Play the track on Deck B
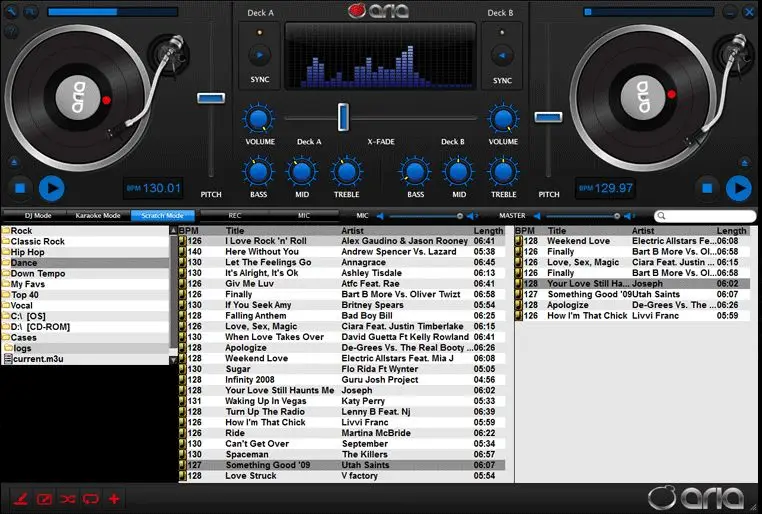Image resolution: width=762 pixels, height=514 pixels. pos(739,188)
